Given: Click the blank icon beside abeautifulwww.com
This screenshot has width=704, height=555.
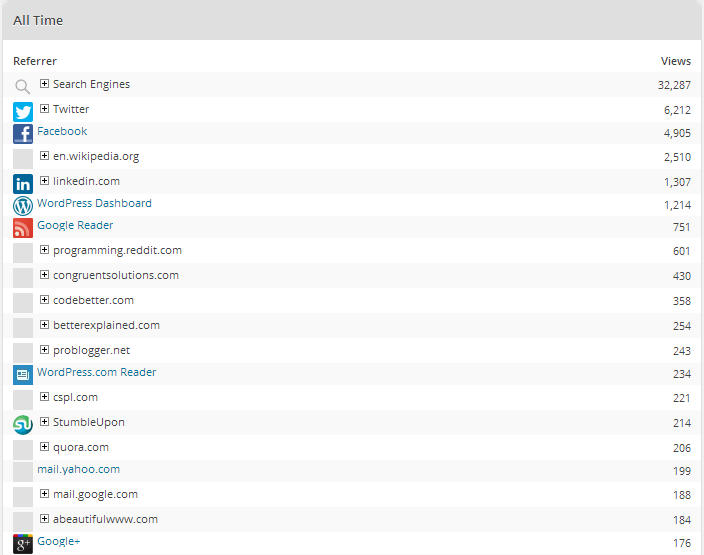Looking at the screenshot, I should coord(23,522).
